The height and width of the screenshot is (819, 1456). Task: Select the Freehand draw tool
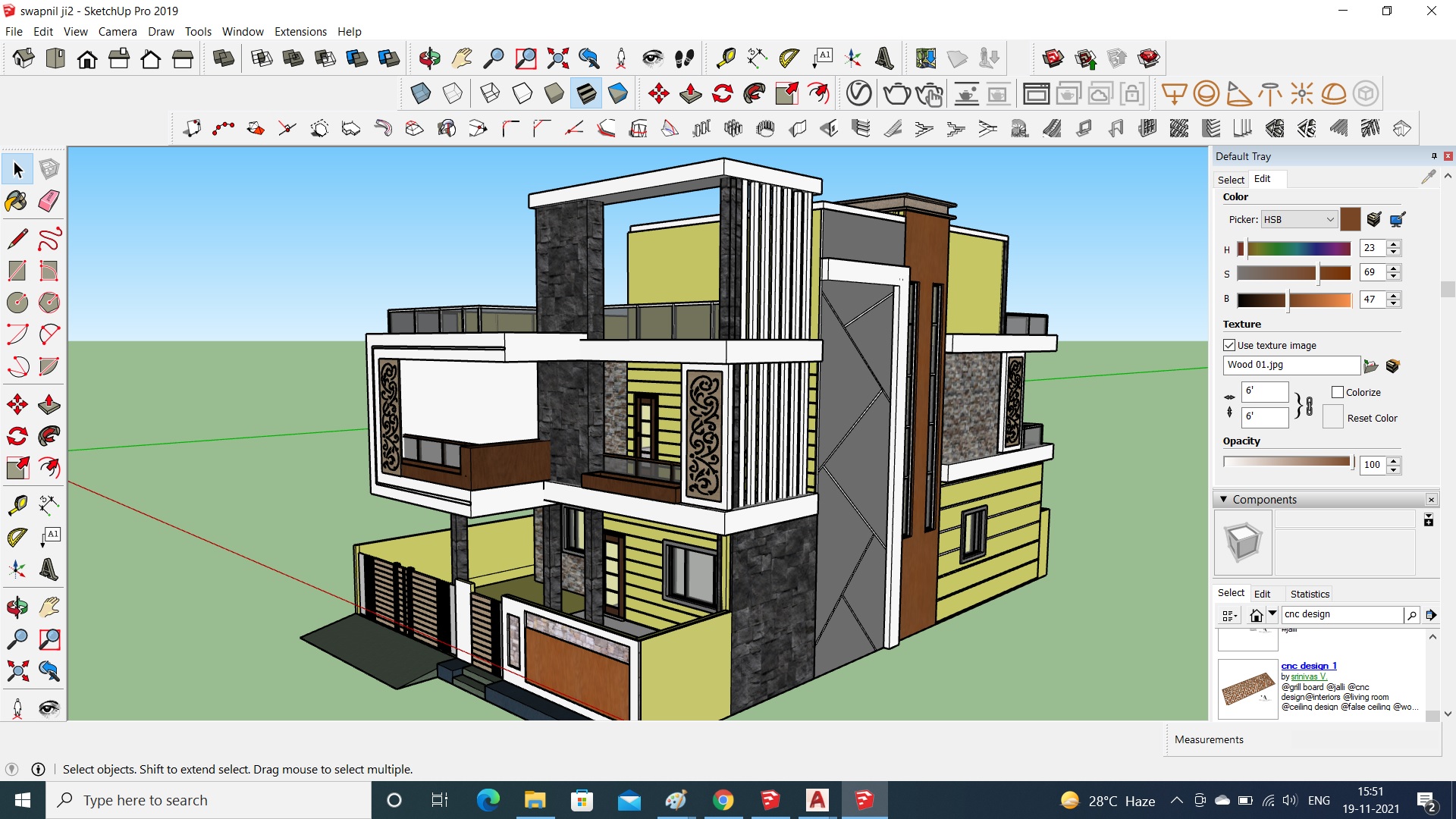pyautogui.click(x=49, y=239)
